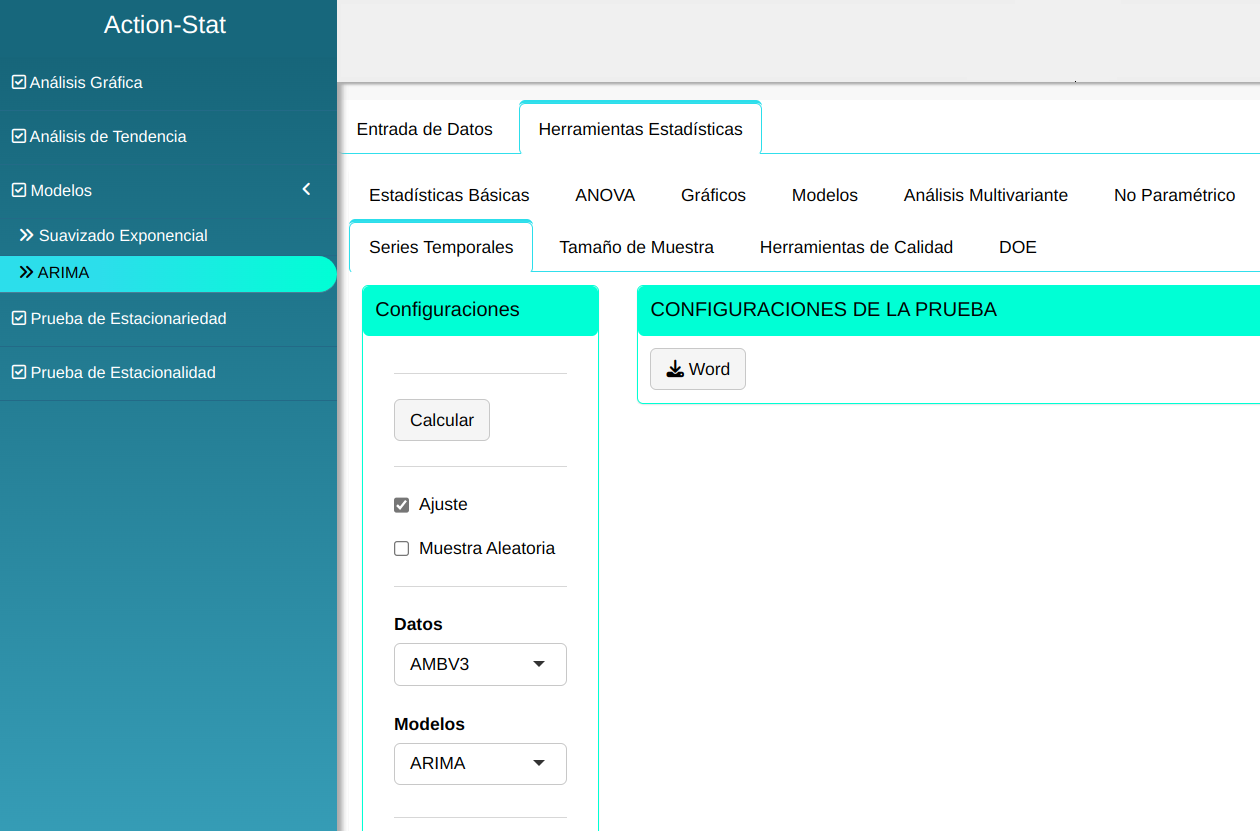Enable the Muestra Aleatoria checkbox
Viewport: 1260px width, 831px height.
pos(402,549)
